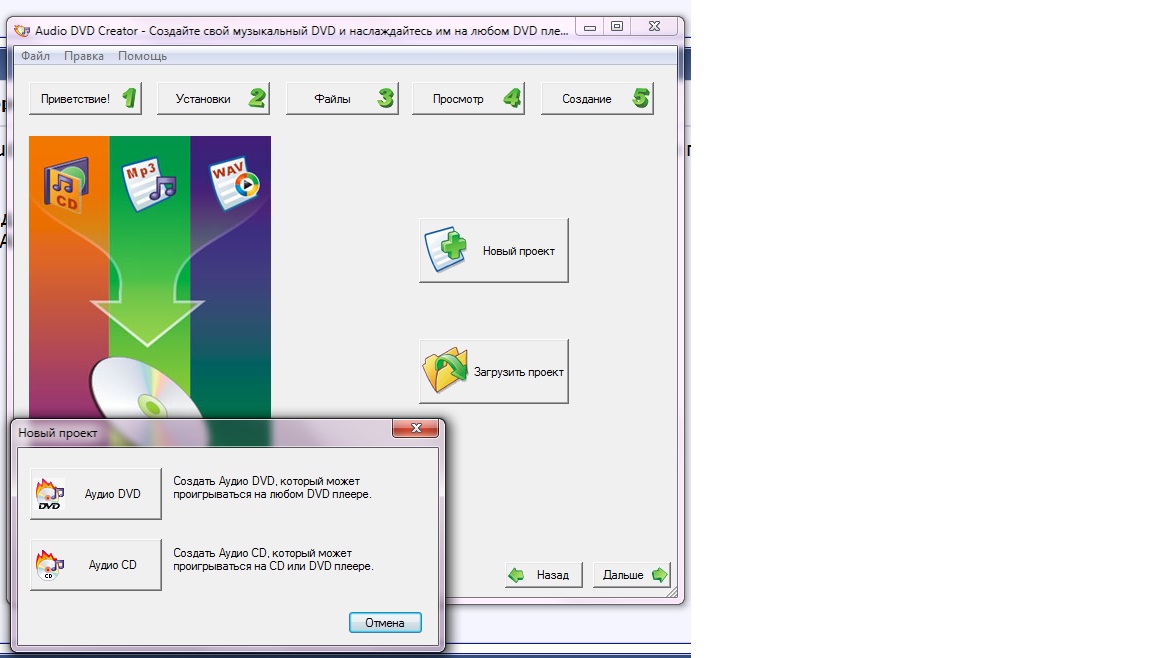Click the New Project document plus icon

click(x=446, y=251)
